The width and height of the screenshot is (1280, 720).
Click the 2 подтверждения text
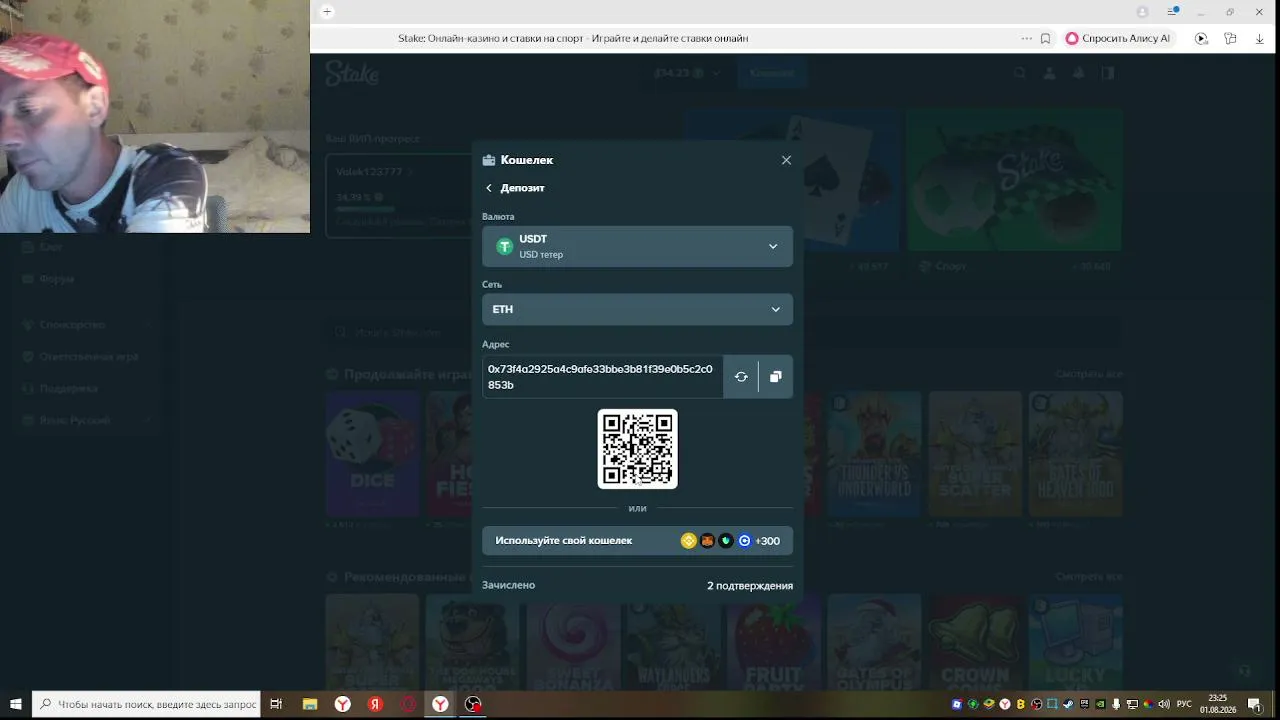point(750,585)
